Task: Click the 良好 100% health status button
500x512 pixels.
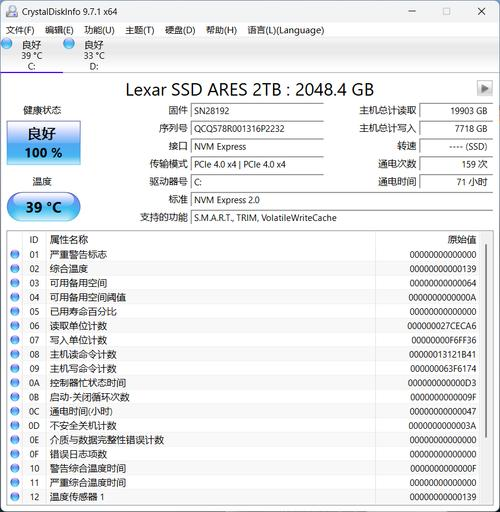Action: point(44,143)
